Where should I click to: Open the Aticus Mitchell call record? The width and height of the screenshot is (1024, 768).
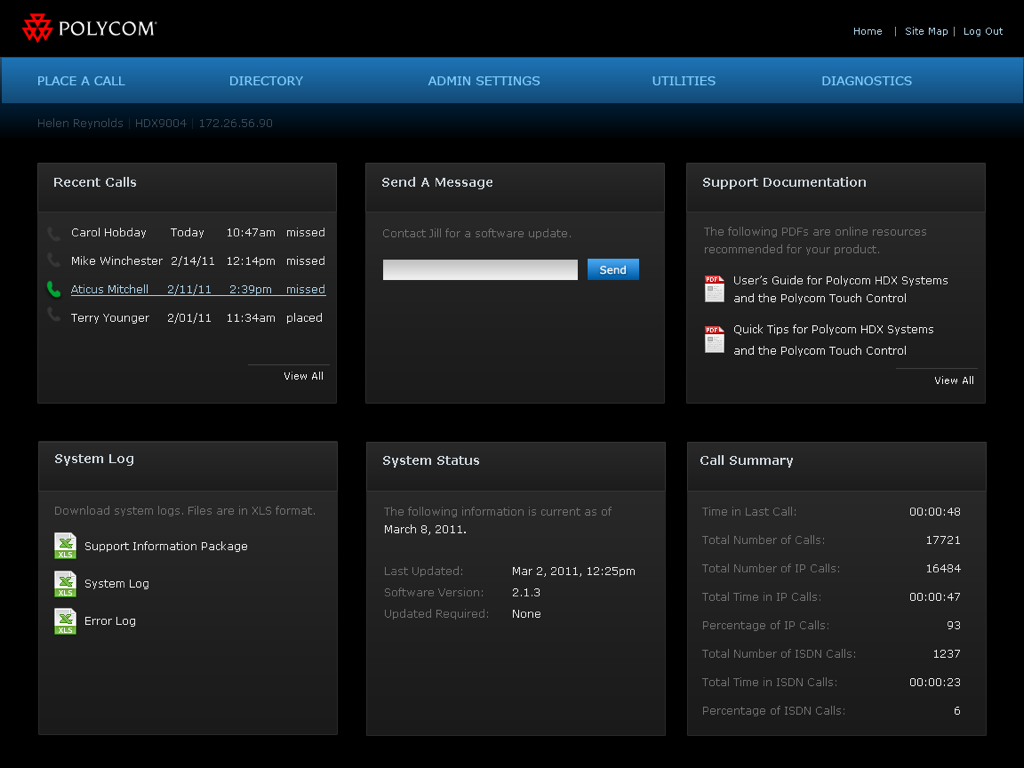(x=110, y=289)
